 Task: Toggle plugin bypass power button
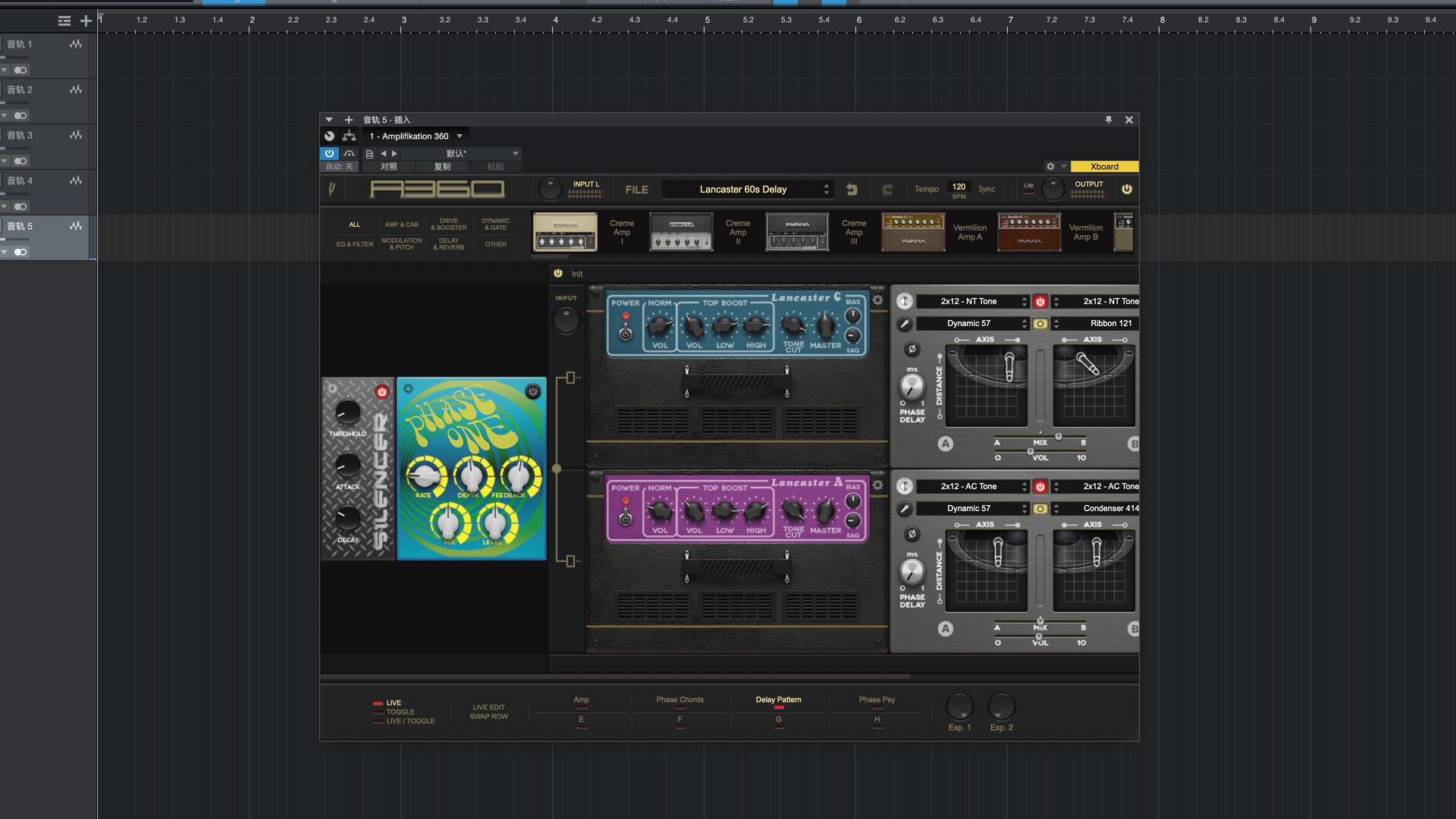(329, 153)
